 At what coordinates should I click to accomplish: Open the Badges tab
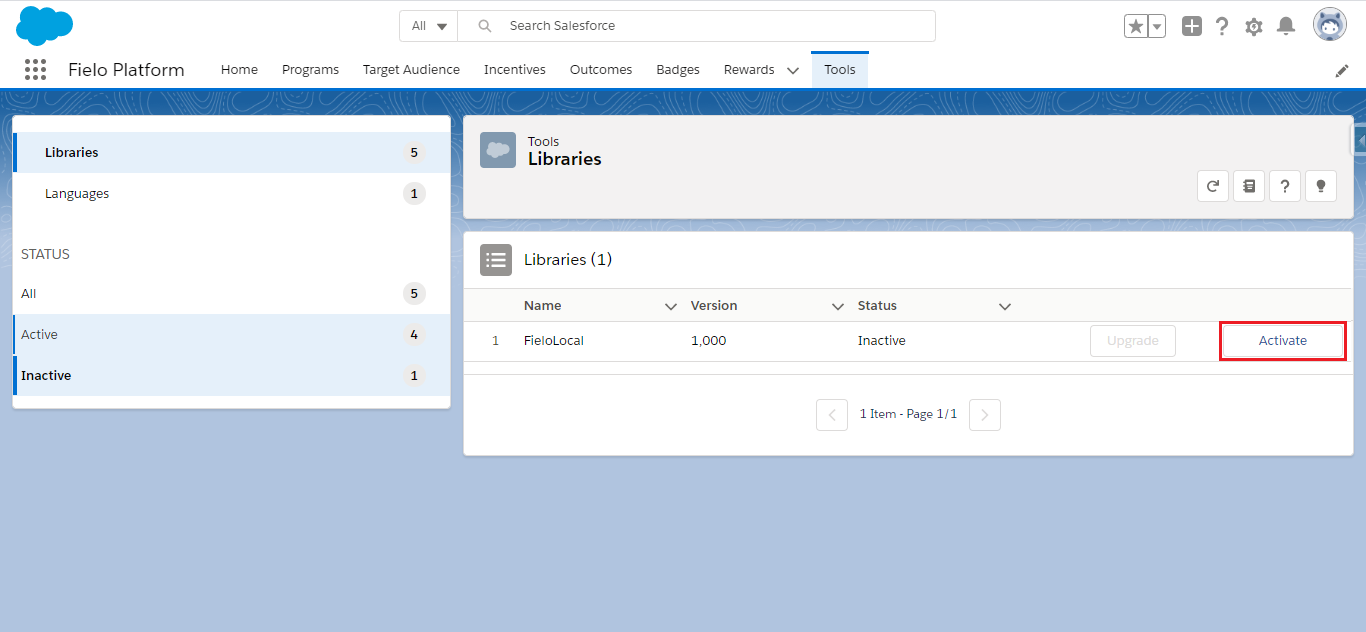pyautogui.click(x=678, y=70)
